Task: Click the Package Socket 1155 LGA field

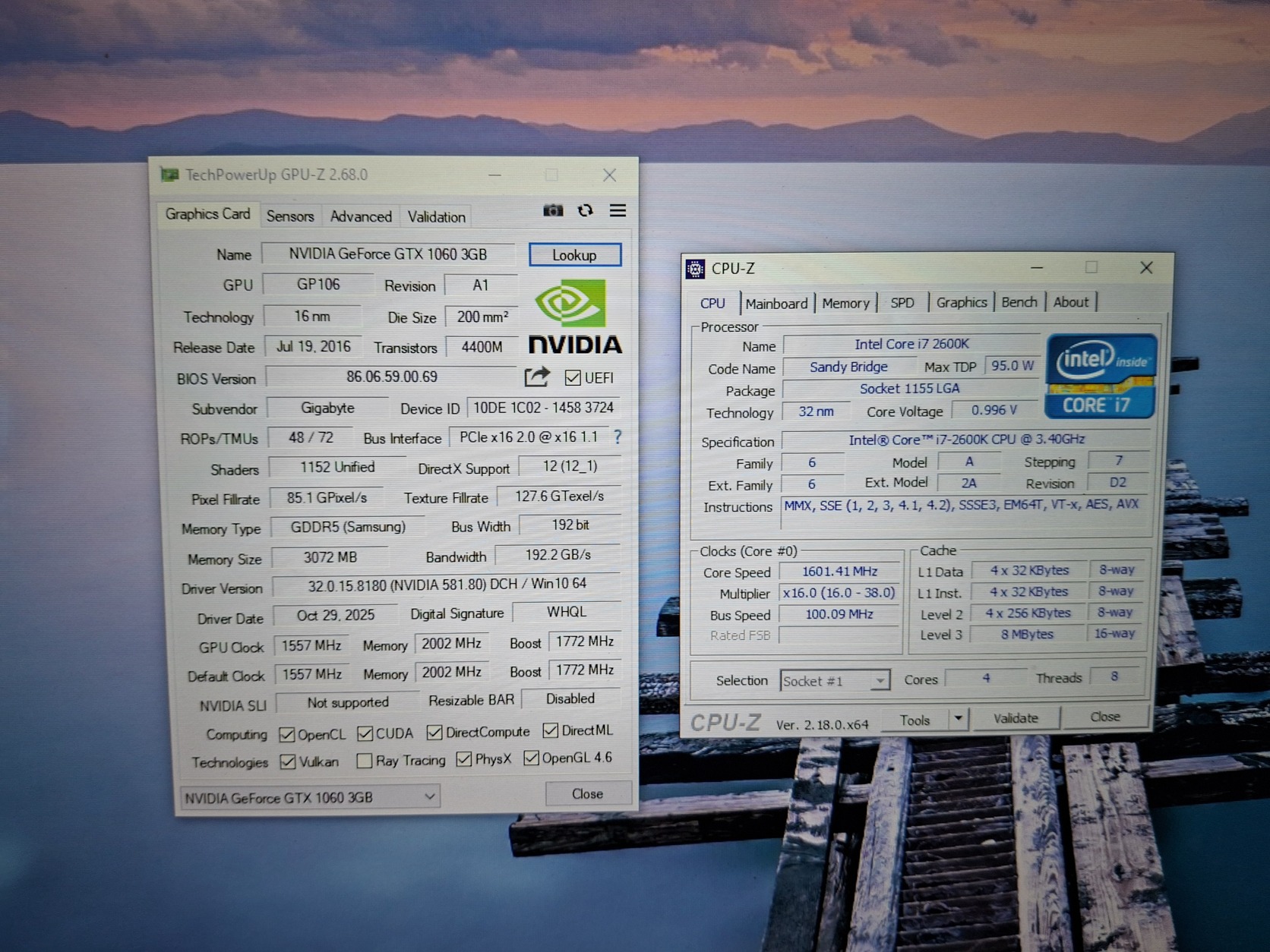Action: coord(910,389)
